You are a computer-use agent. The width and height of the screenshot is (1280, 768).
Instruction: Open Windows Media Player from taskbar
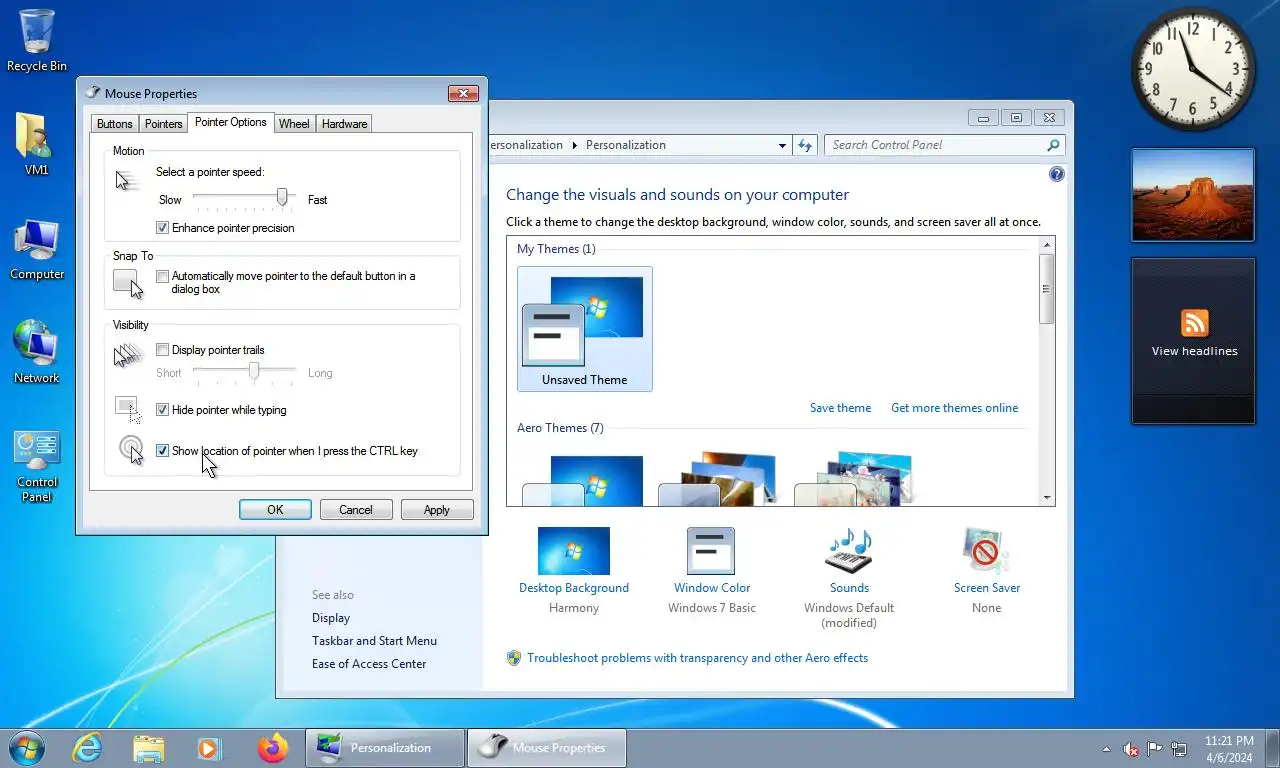click(209, 748)
